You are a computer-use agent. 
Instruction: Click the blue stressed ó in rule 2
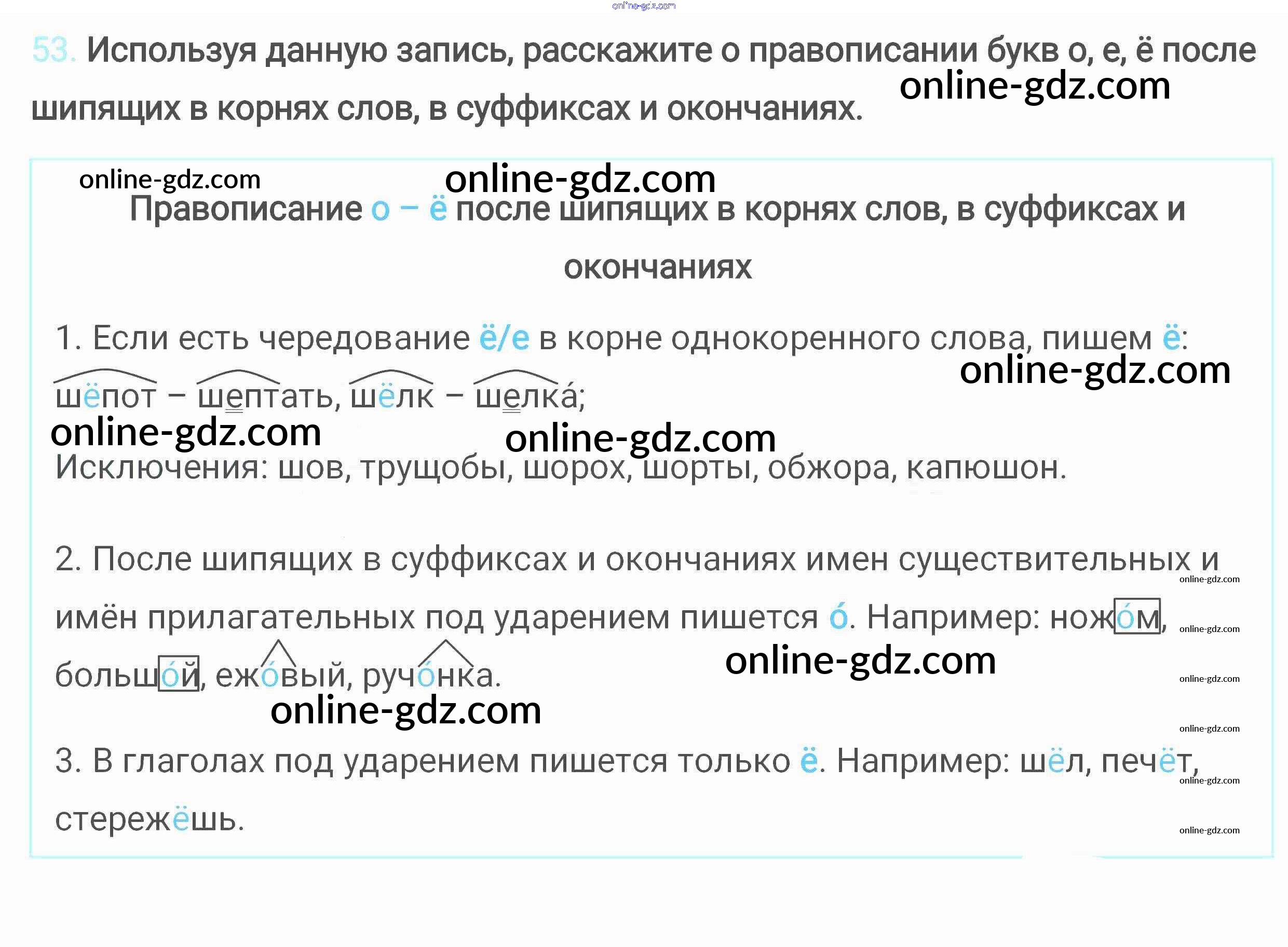(838, 616)
